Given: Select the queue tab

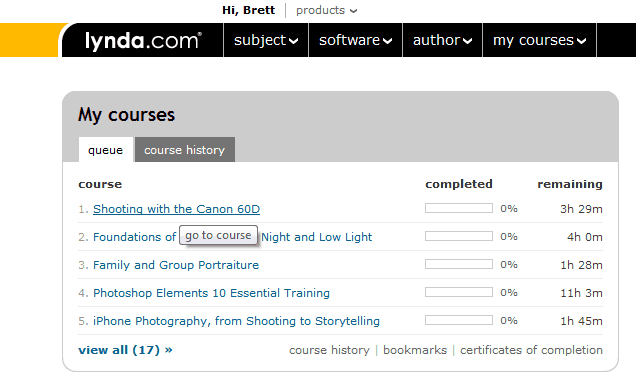Looking at the screenshot, I should coord(105,150).
